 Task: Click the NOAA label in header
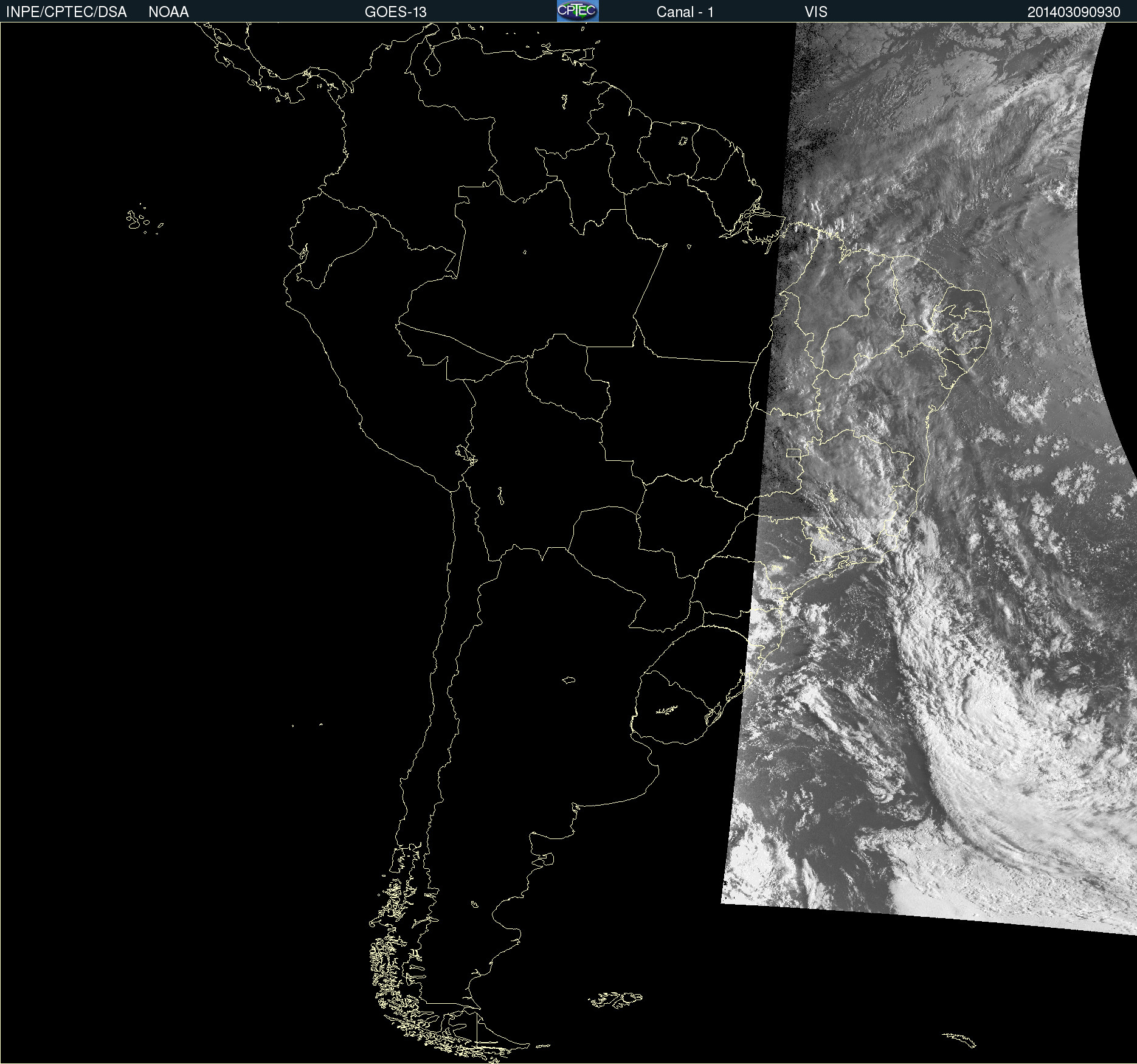pyautogui.click(x=168, y=12)
